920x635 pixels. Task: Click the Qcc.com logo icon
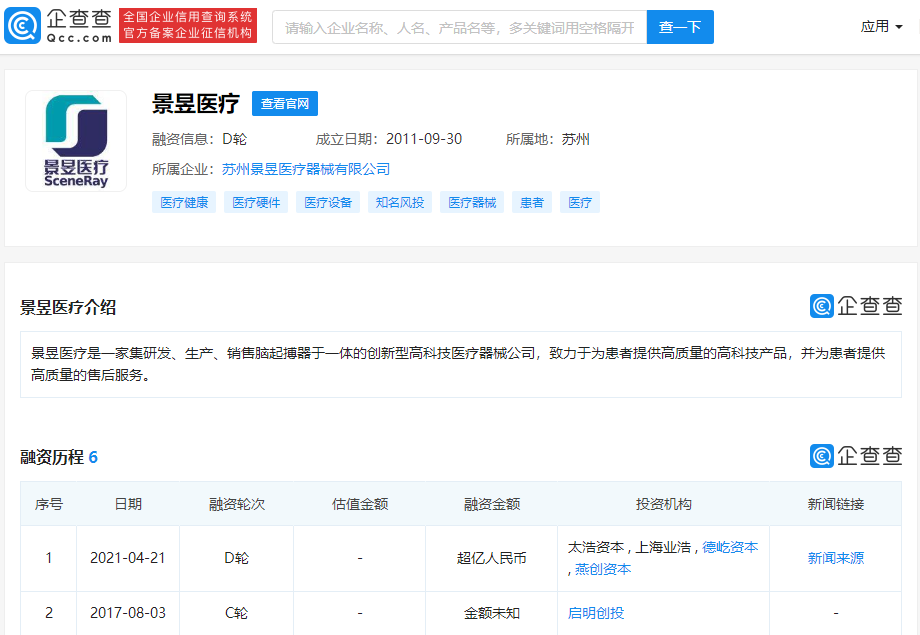[22, 26]
